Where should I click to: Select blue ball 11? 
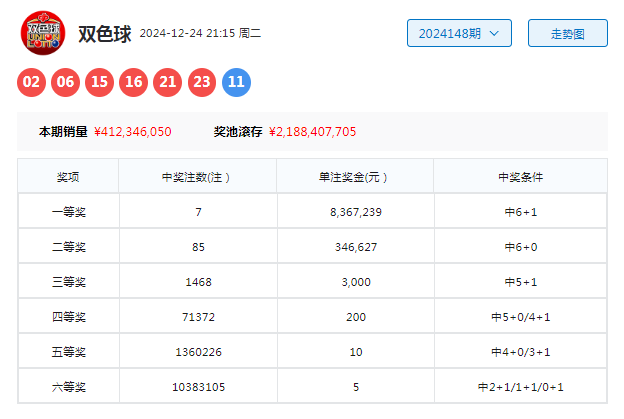pyautogui.click(x=236, y=82)
